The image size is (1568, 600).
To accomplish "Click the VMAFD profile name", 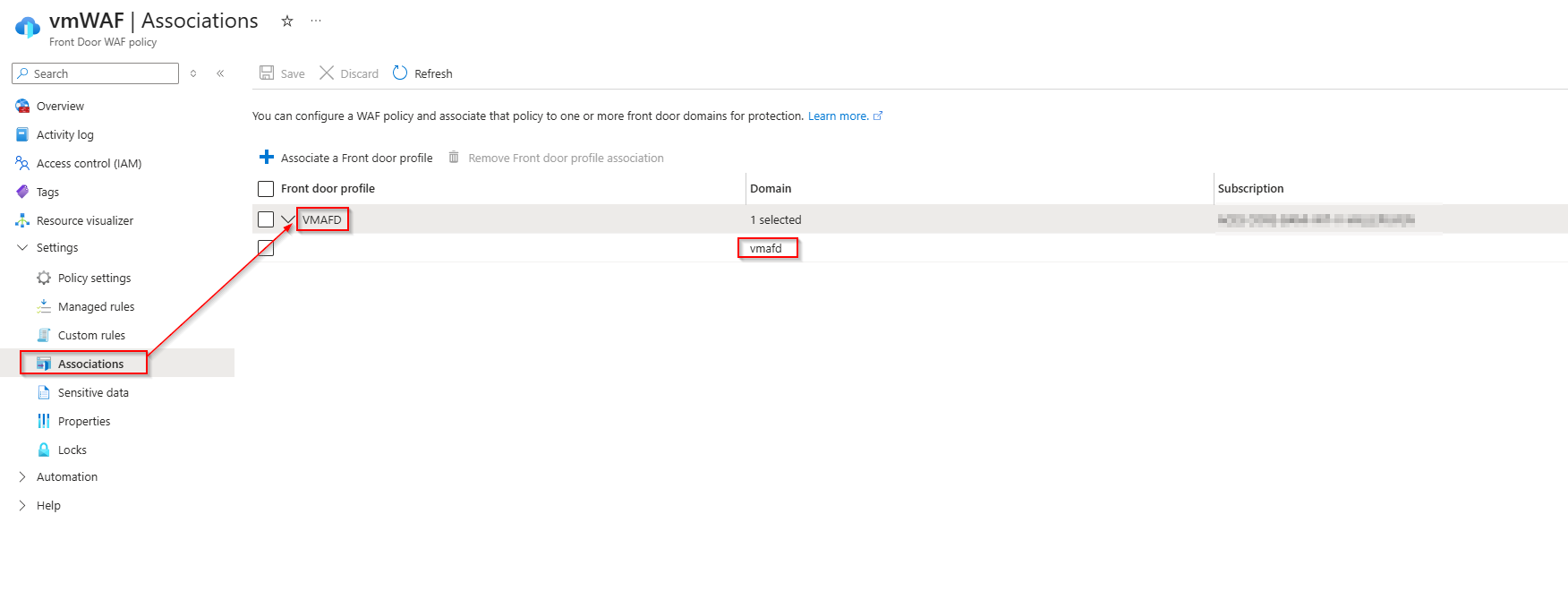I will (x=321, y=219).
